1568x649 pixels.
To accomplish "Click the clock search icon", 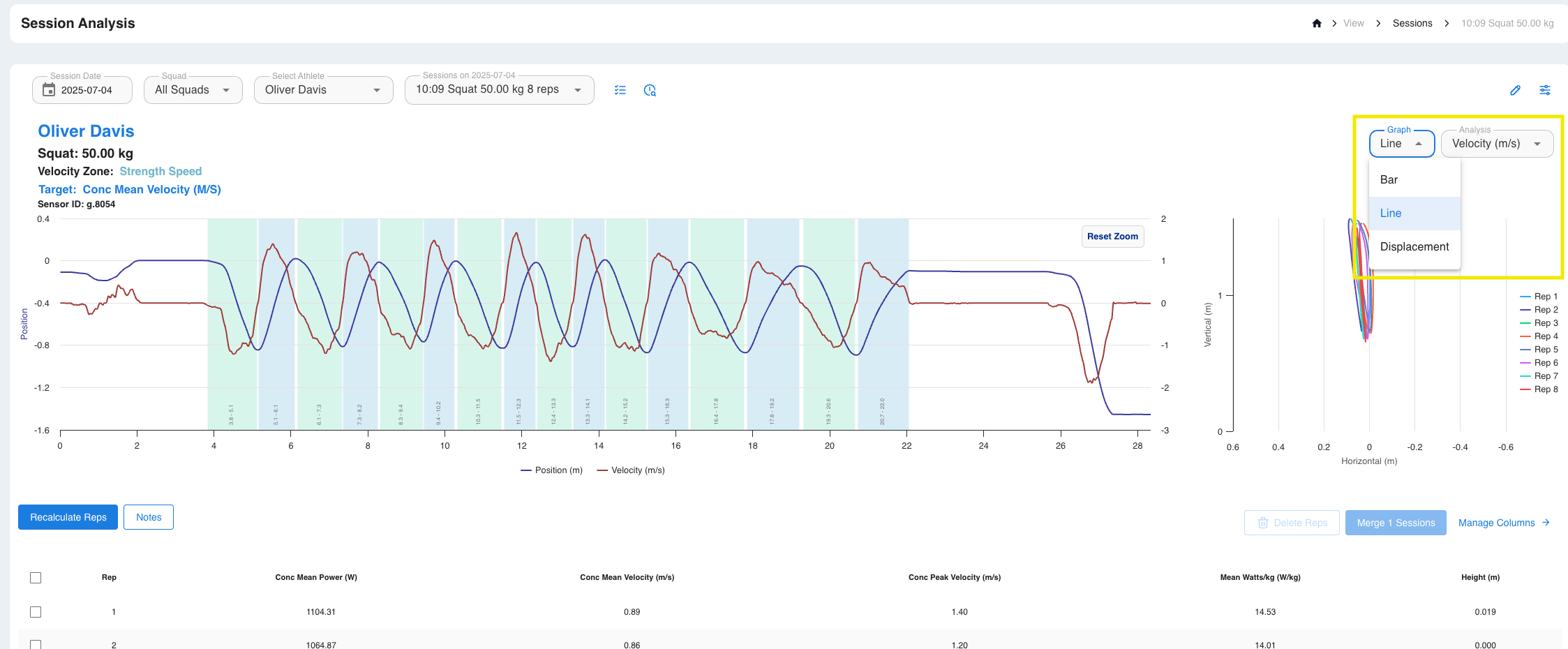I will click(650, 90).
